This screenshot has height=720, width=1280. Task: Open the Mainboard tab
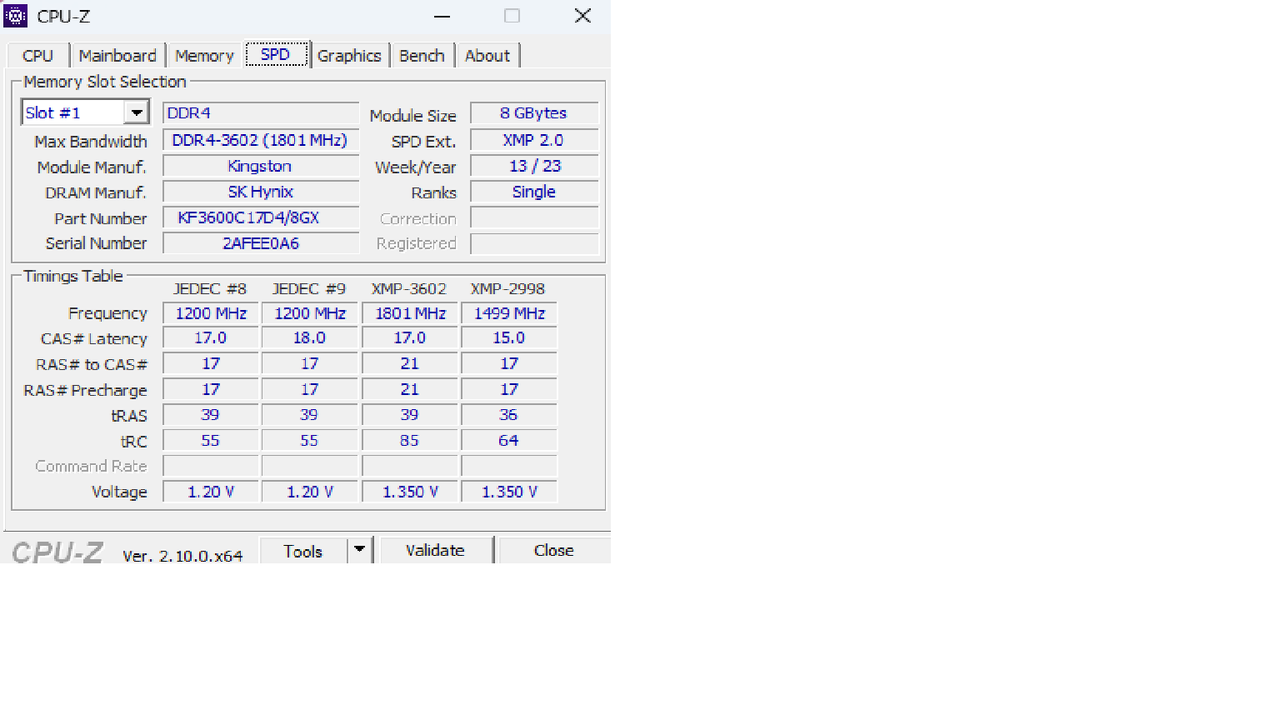click(x=118, y=56)
